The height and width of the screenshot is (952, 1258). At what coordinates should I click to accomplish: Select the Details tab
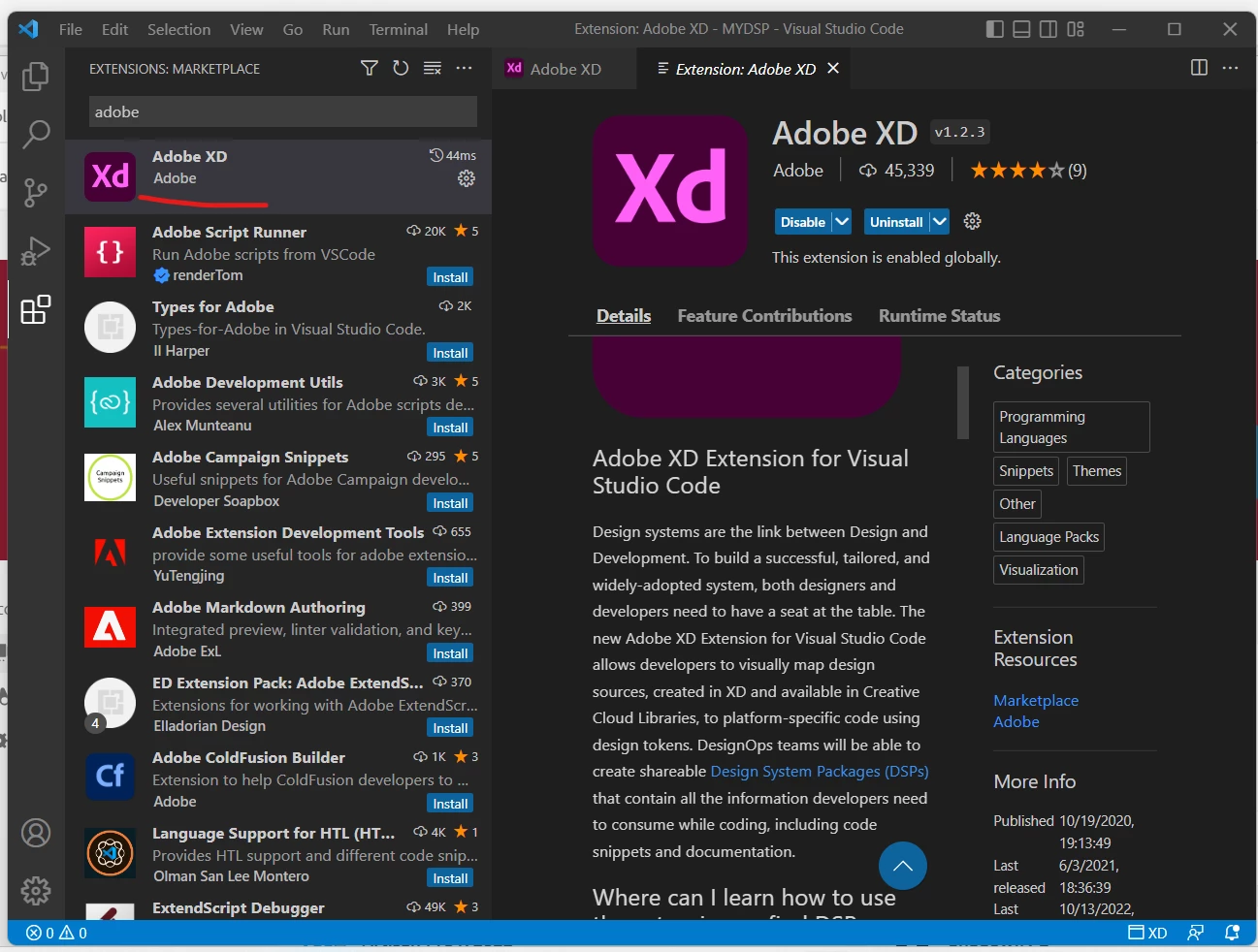[x=624, y=316]
